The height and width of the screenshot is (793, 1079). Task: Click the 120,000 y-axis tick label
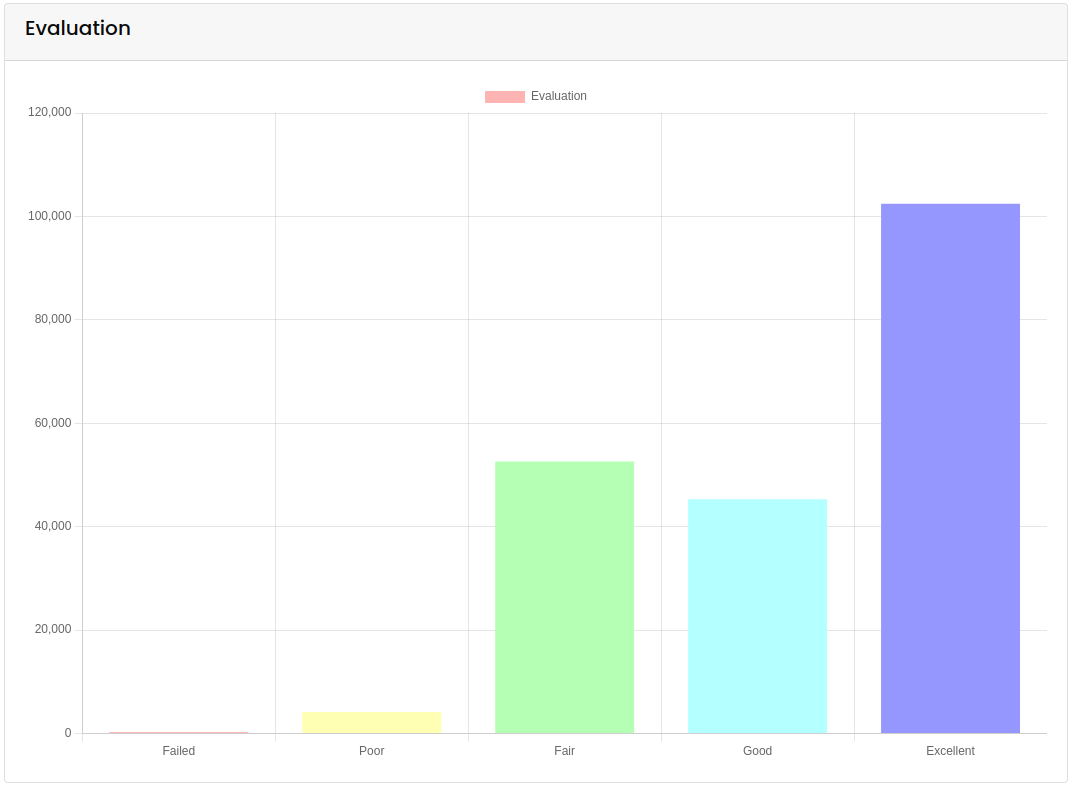49,113
